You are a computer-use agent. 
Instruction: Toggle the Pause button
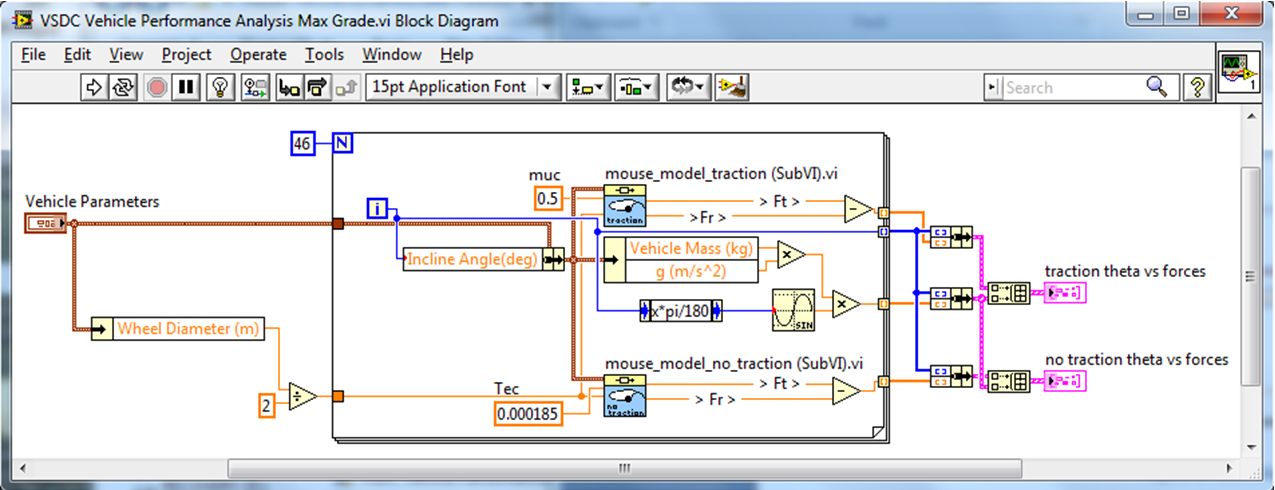click(186, 87)
